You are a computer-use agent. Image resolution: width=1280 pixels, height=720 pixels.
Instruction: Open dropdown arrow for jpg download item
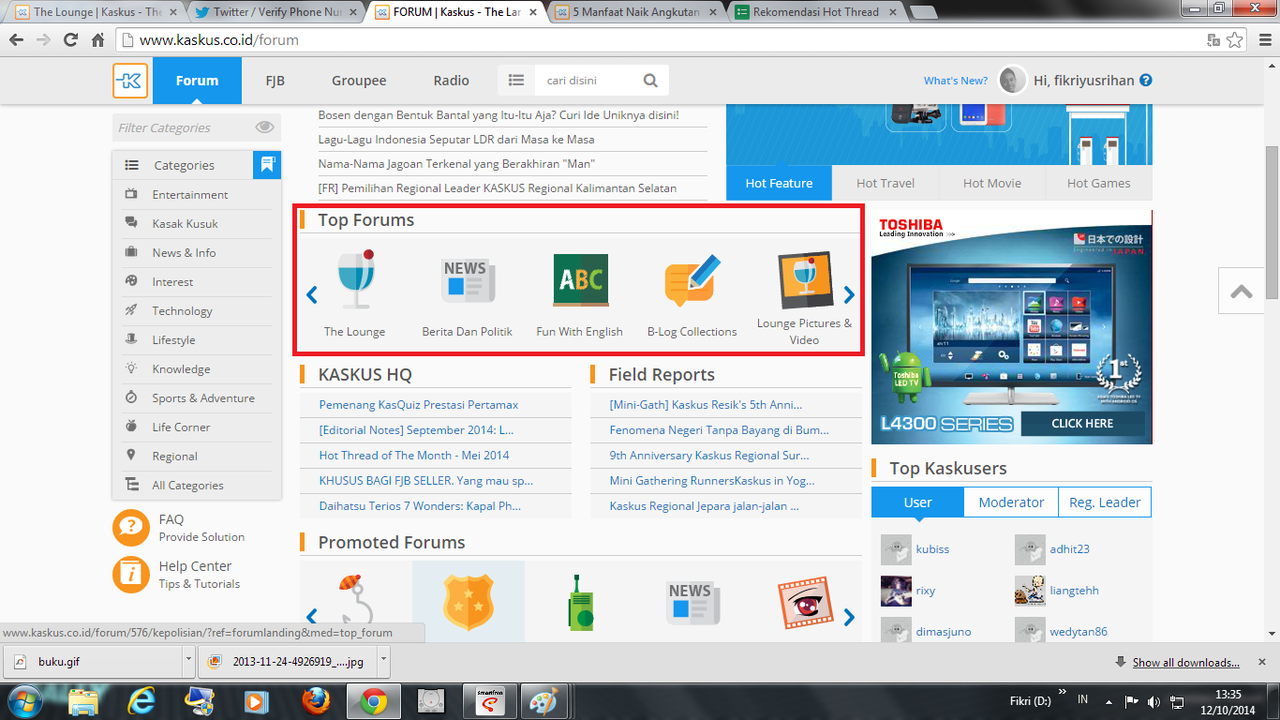click(384, 661)
